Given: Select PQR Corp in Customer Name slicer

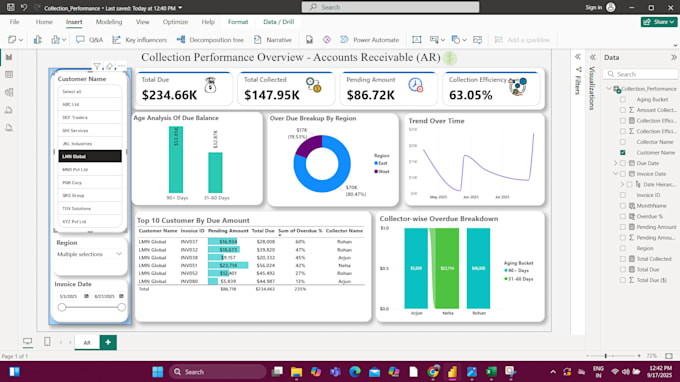Looking at the screenshot, I should click(90, 183).
